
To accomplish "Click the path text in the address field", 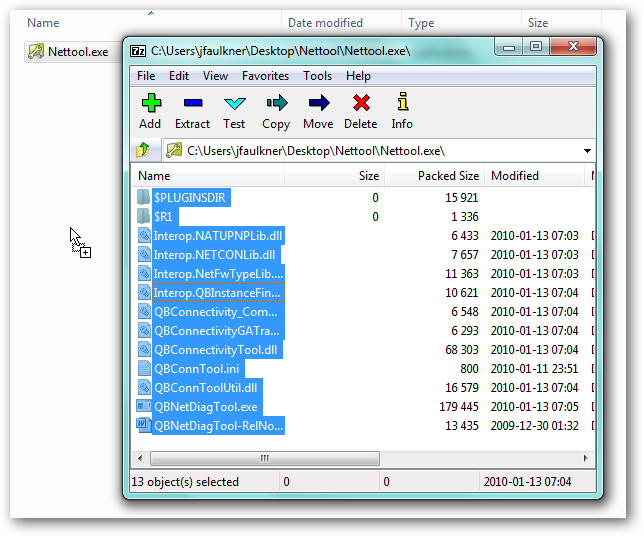I will (x=316, y=151).
